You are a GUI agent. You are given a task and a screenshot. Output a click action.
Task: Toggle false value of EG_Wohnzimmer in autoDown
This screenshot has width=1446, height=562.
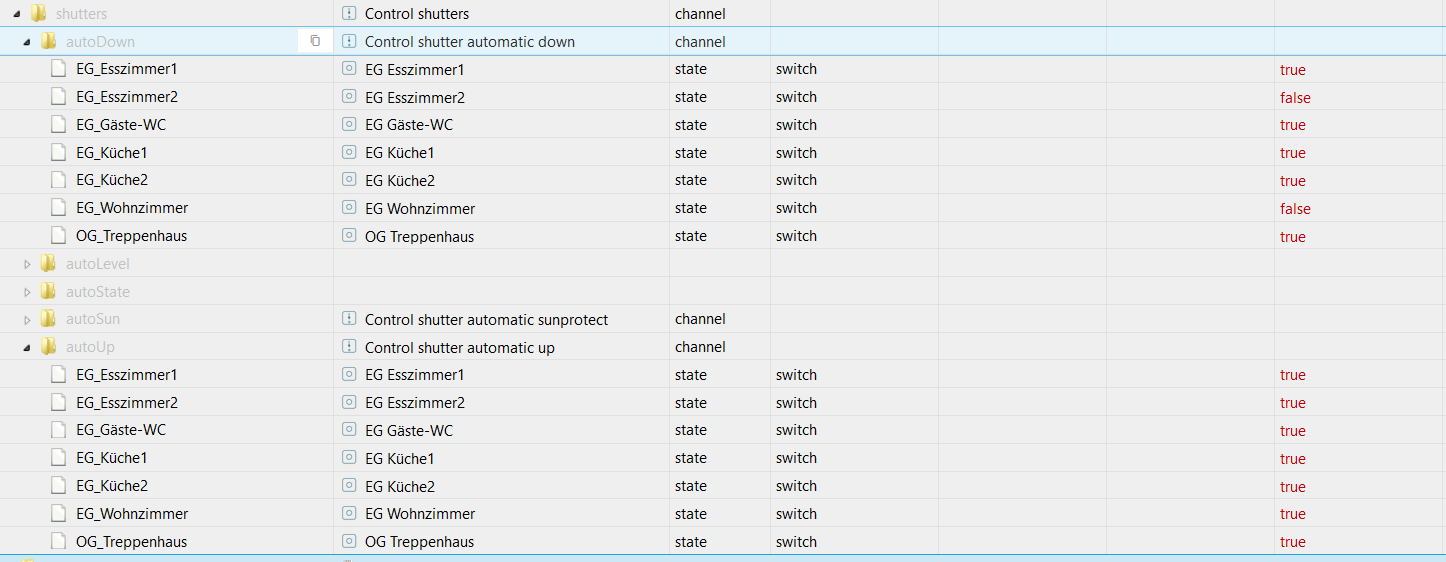(x=1295, y=209)
